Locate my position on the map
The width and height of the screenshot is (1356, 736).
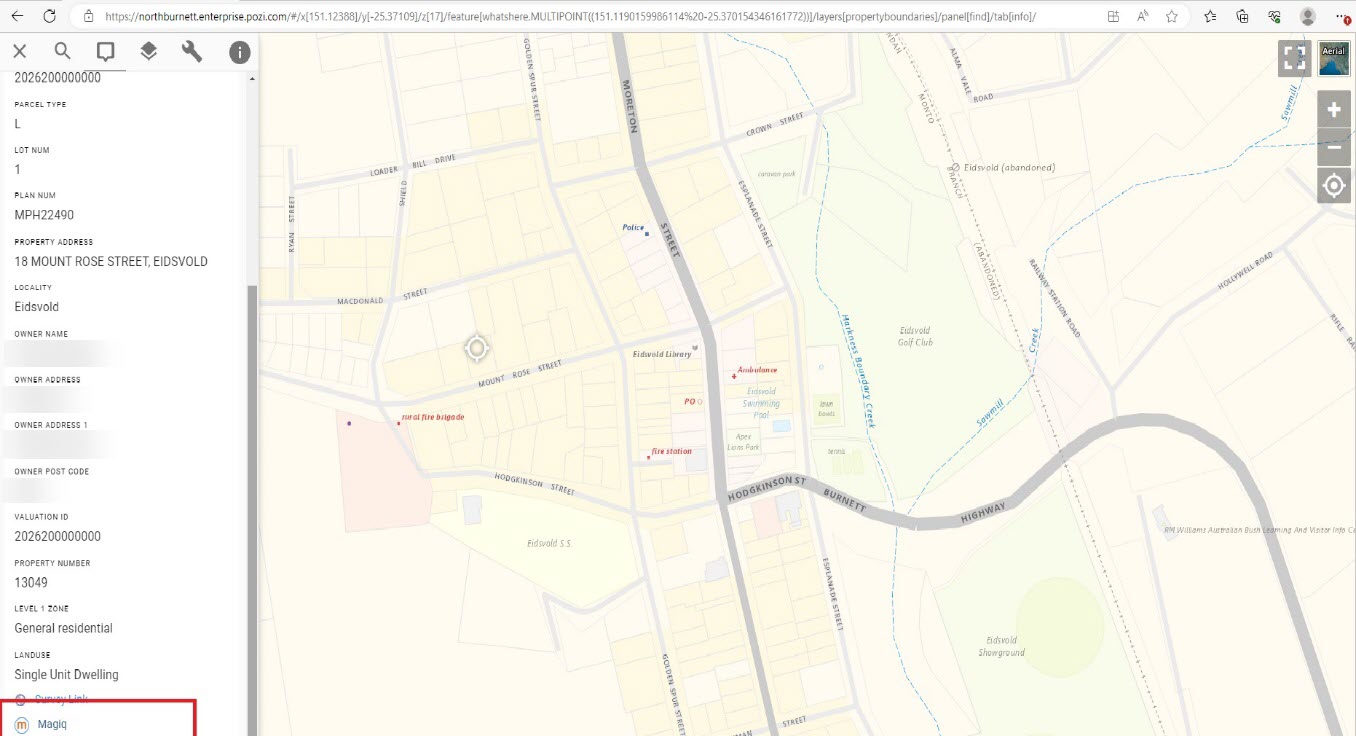click(1333, 186)
